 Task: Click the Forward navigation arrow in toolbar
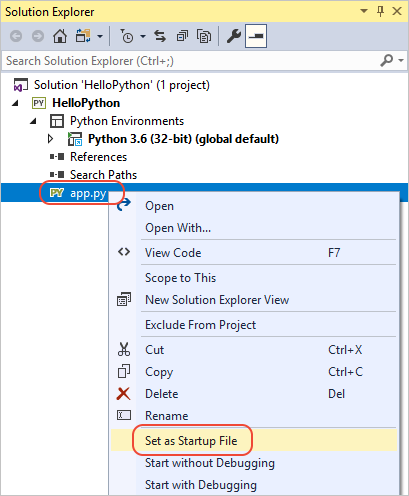[38, 36]
